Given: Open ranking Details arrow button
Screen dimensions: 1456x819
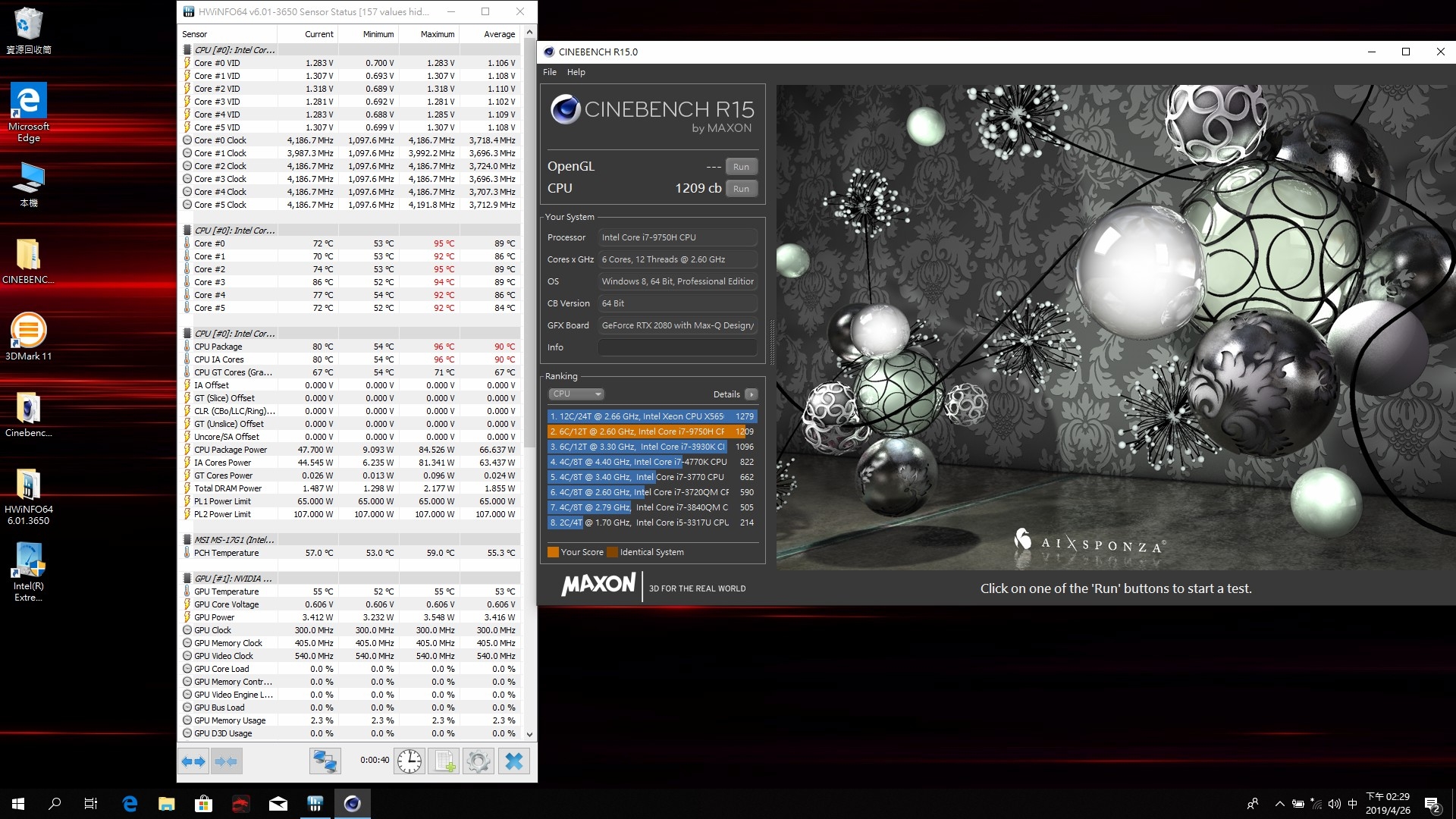Looking at the screenshot, I should 751,394.
